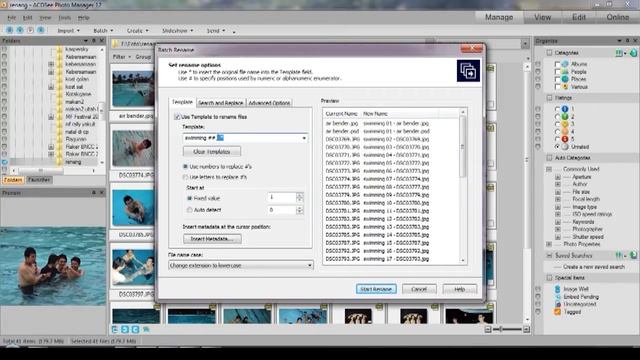Select the Template tab
The image size is (640, 360).
[182, 102]
